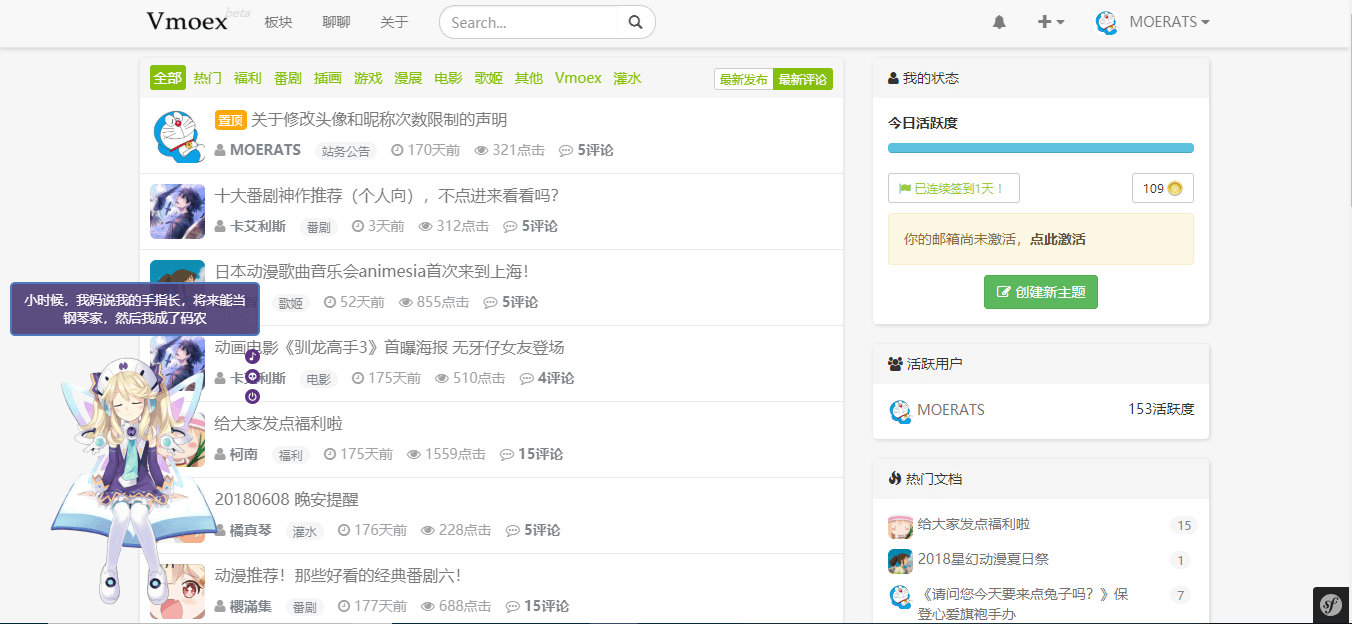The height and width of the screenshot is (624, 1352).
Task: Click the Vmoex logo
Action: [x=187, y=21]
